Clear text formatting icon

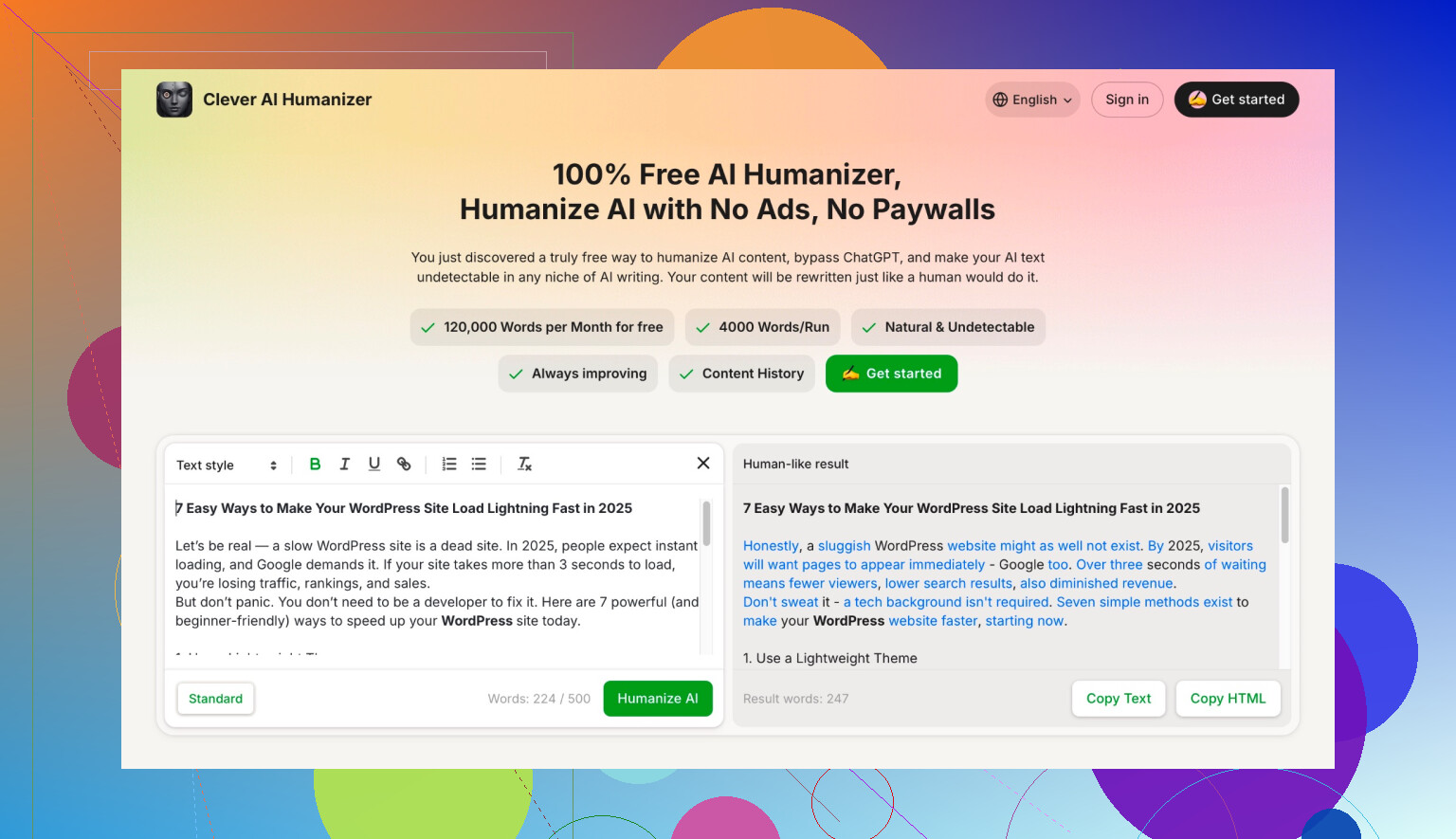coord(524,464)
